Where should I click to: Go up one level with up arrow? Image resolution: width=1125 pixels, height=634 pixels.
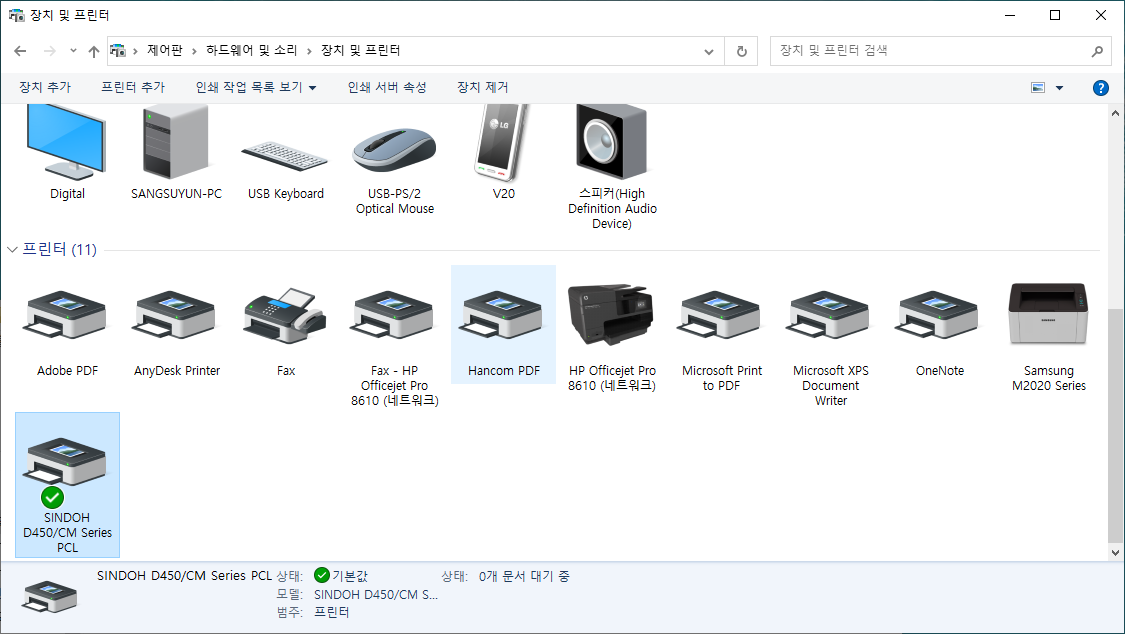click(x=94, y=51)
